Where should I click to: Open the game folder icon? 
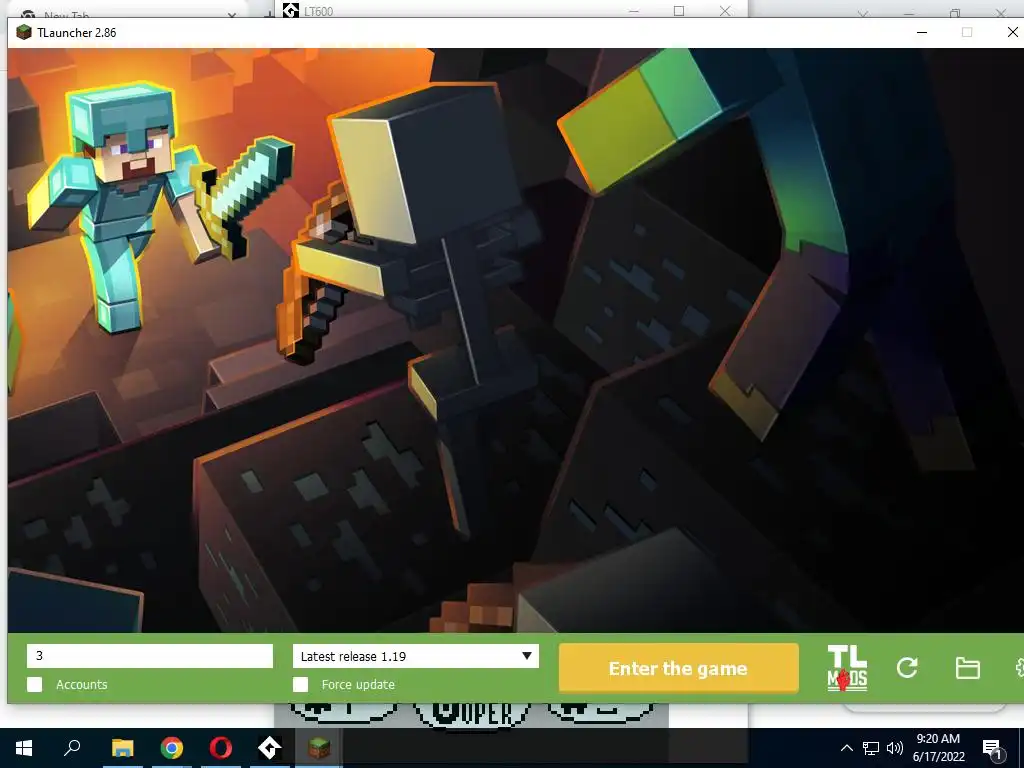967,668
